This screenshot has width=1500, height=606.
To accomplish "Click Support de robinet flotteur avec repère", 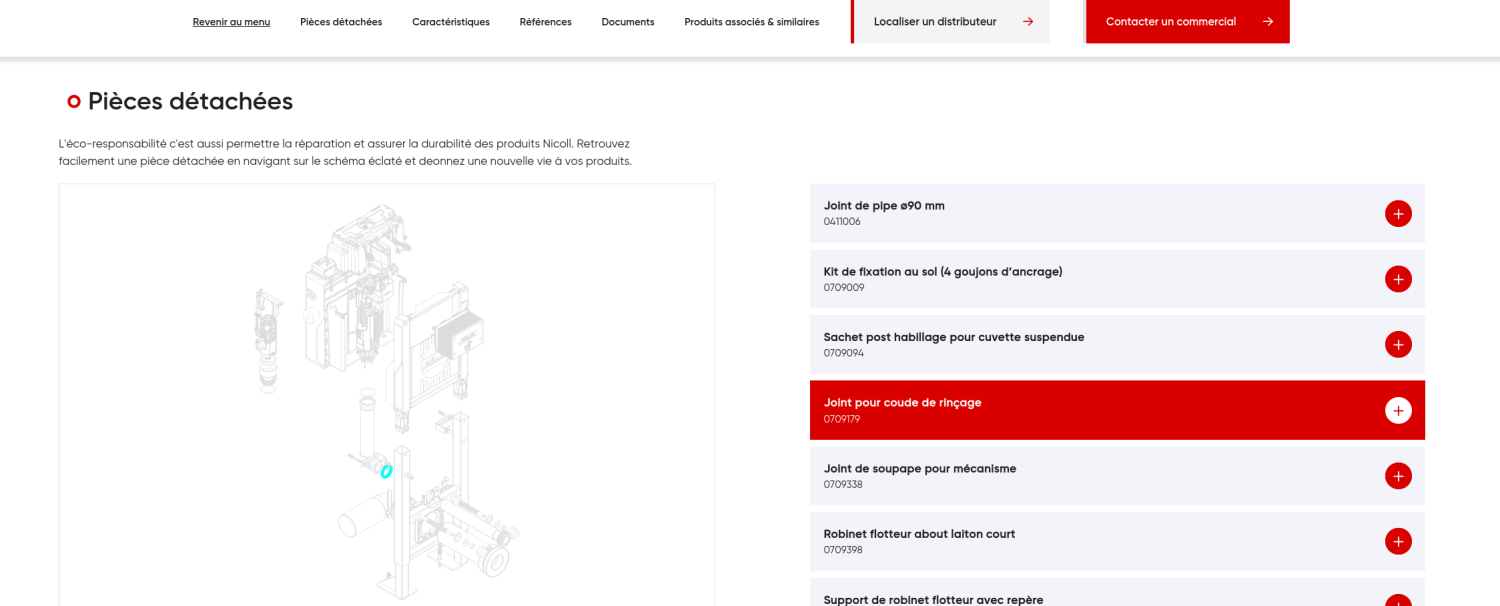I will pos(933,600).
